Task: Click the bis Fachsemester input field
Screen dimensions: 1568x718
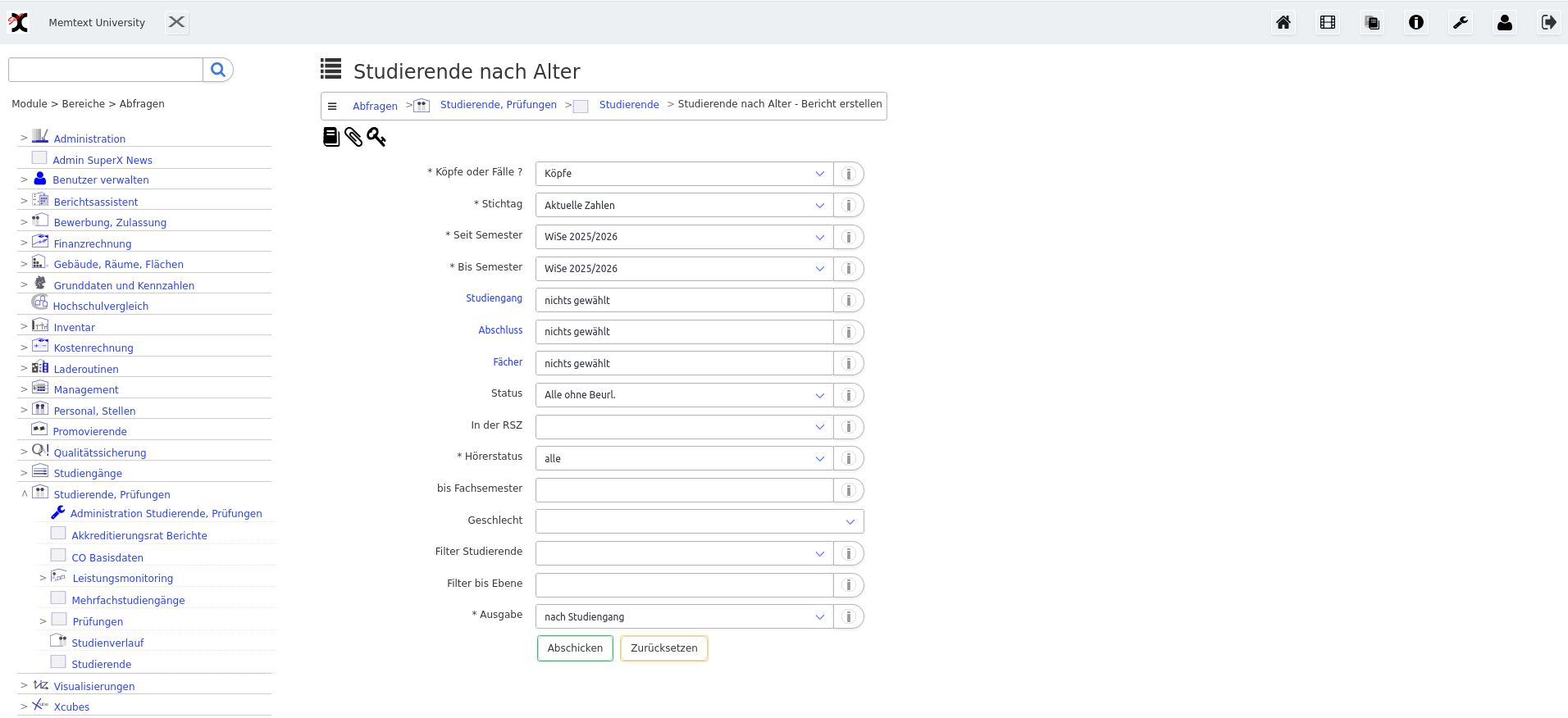Action: tap(684, 490)
